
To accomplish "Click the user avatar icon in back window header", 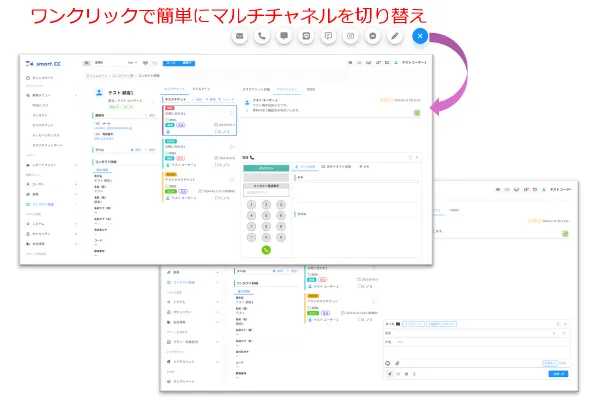I will point(544,189).
